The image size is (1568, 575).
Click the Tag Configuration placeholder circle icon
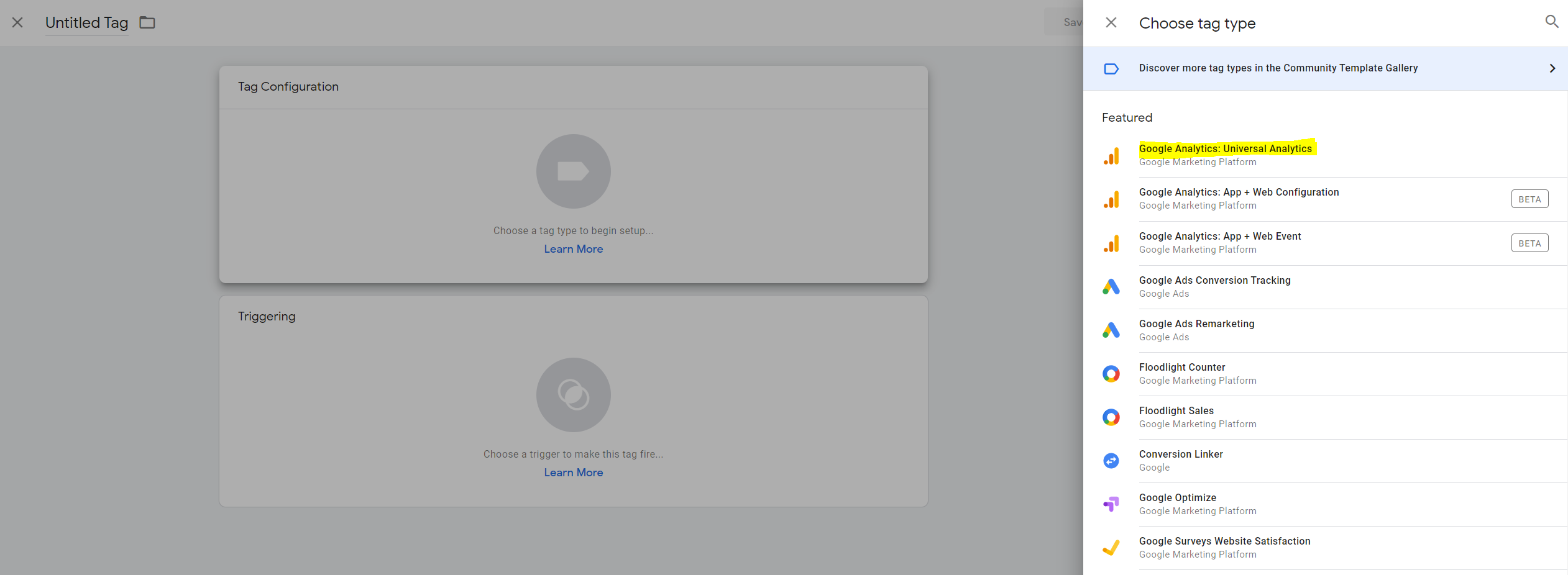(574, 171)
